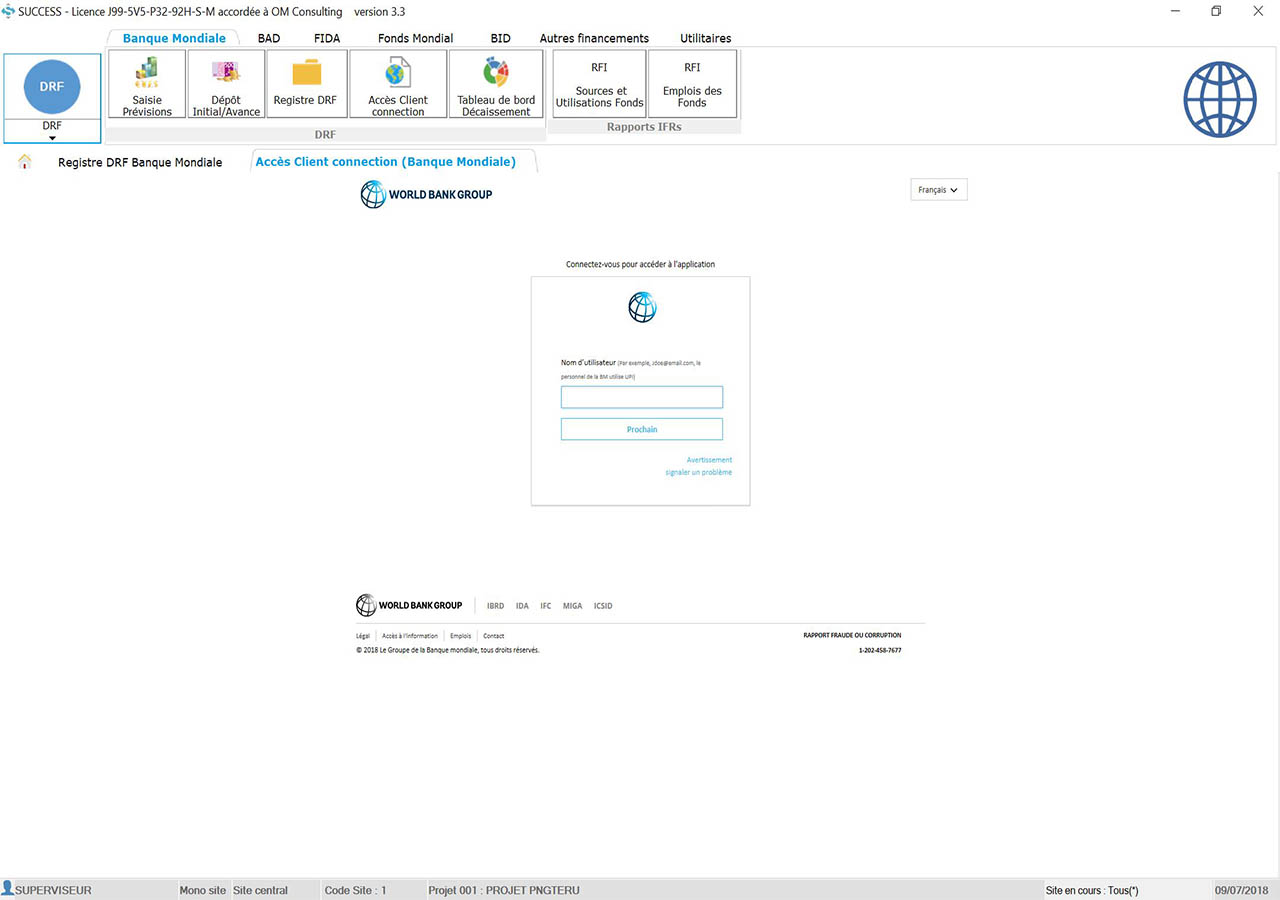Go to home icon tab
1280x900 pixels.
tap(25, 162)
